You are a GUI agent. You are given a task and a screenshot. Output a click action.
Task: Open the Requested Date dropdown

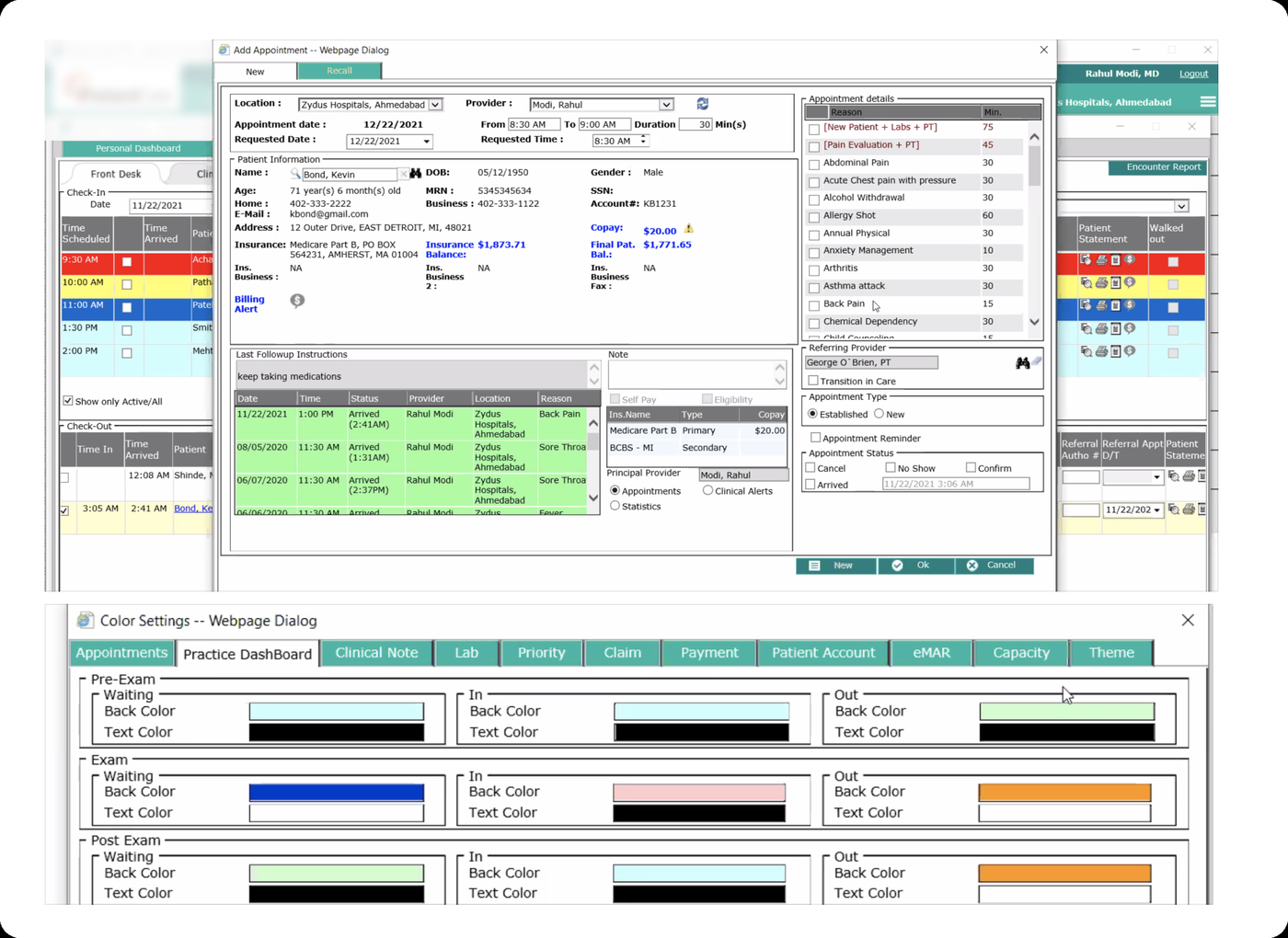tap(427, 142)
